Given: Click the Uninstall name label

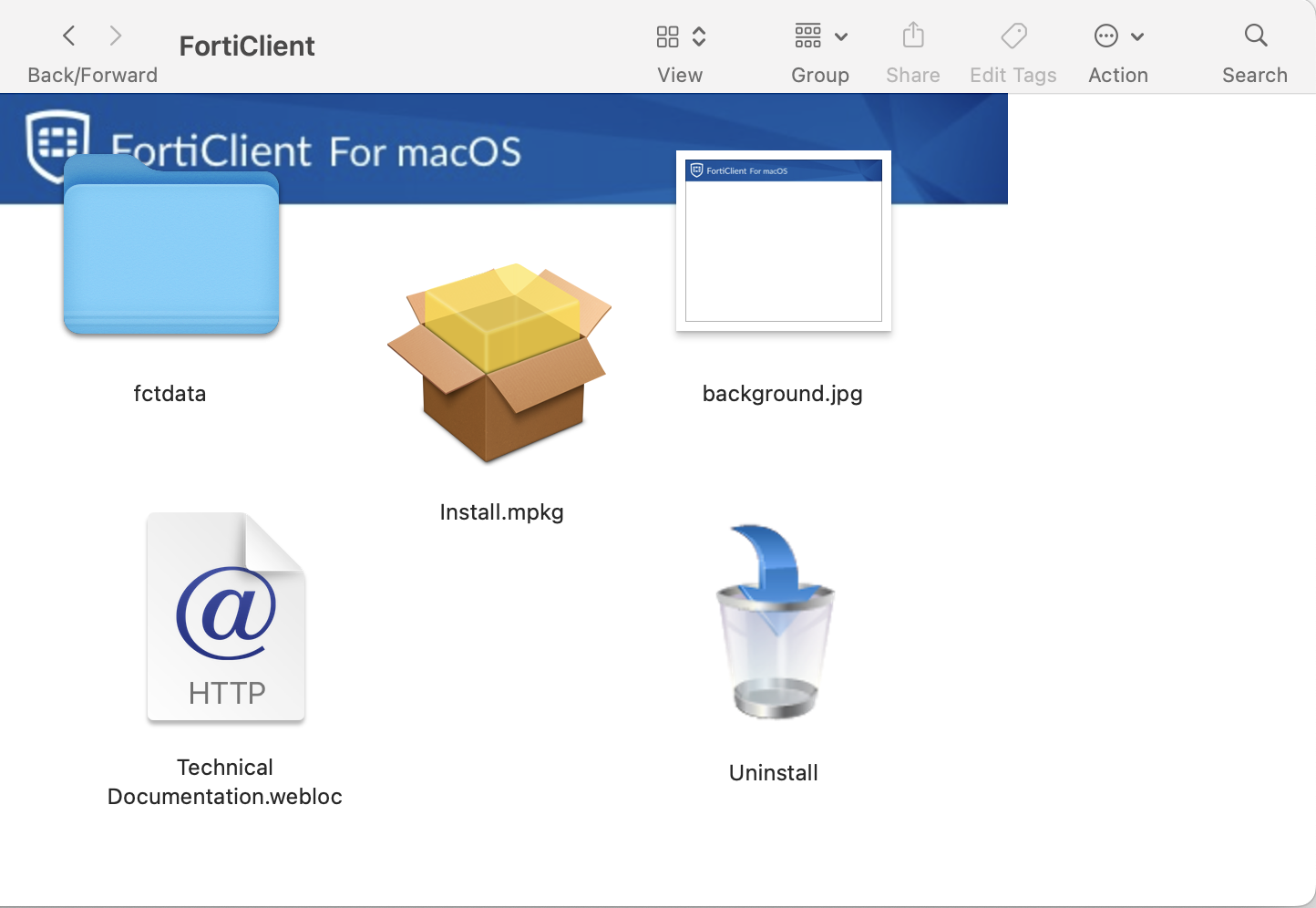Looking at the screenshot, I should [773, 773].
